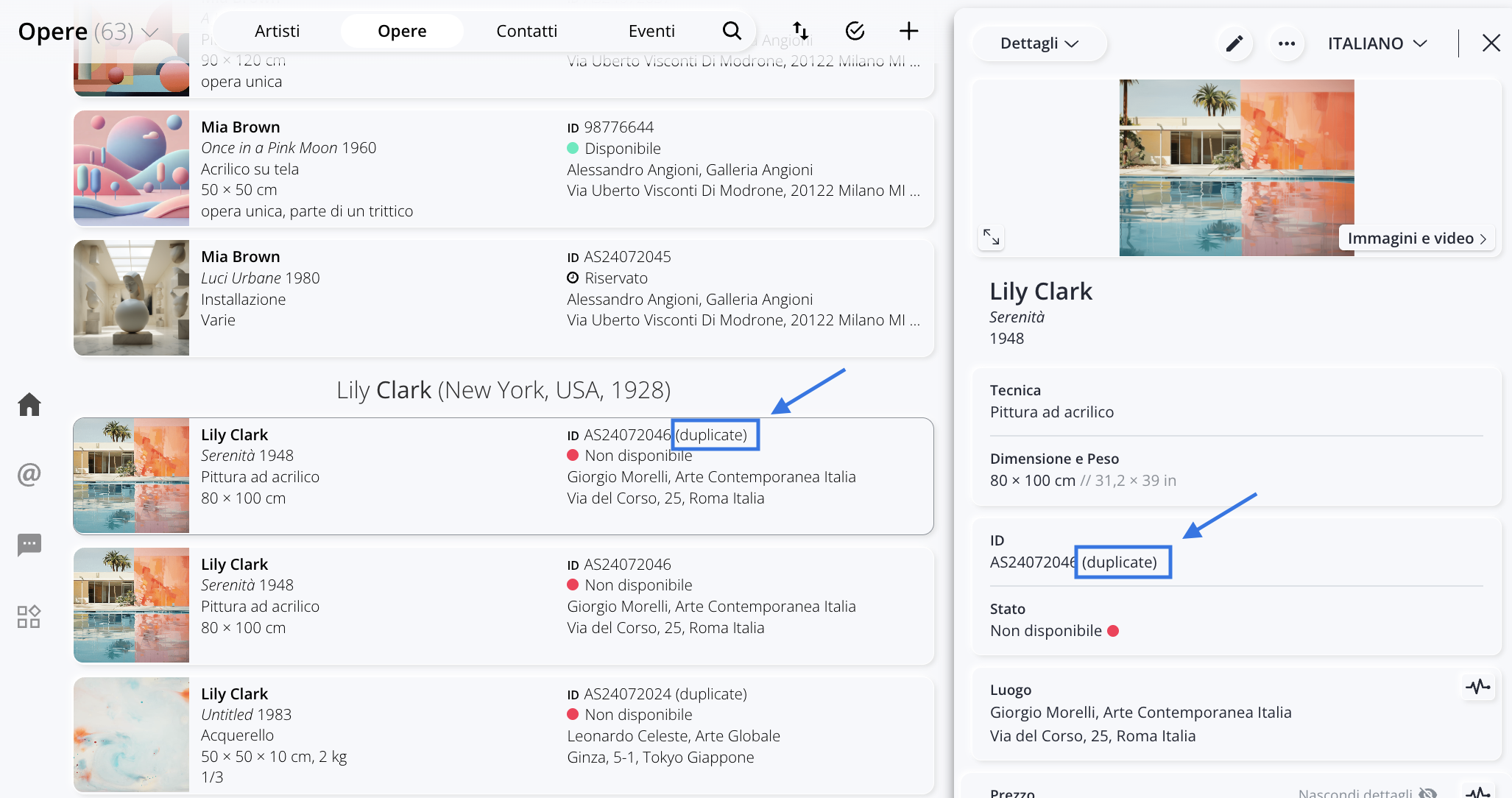Add a new artwork with the plus icon
1512x798 pixels.
[x=908, y=31]
